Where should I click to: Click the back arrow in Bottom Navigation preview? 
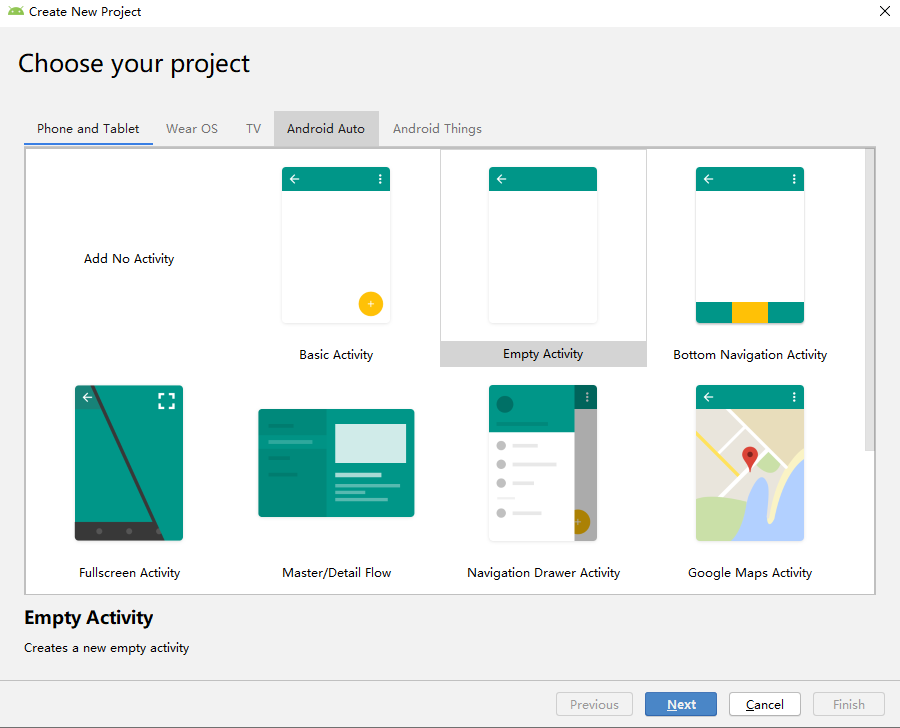click(708, 179)
